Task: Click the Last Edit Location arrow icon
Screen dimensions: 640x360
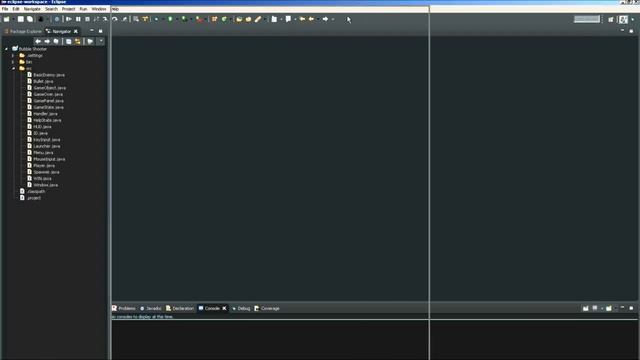Action: pyautogui.click(x=302, y=19)
